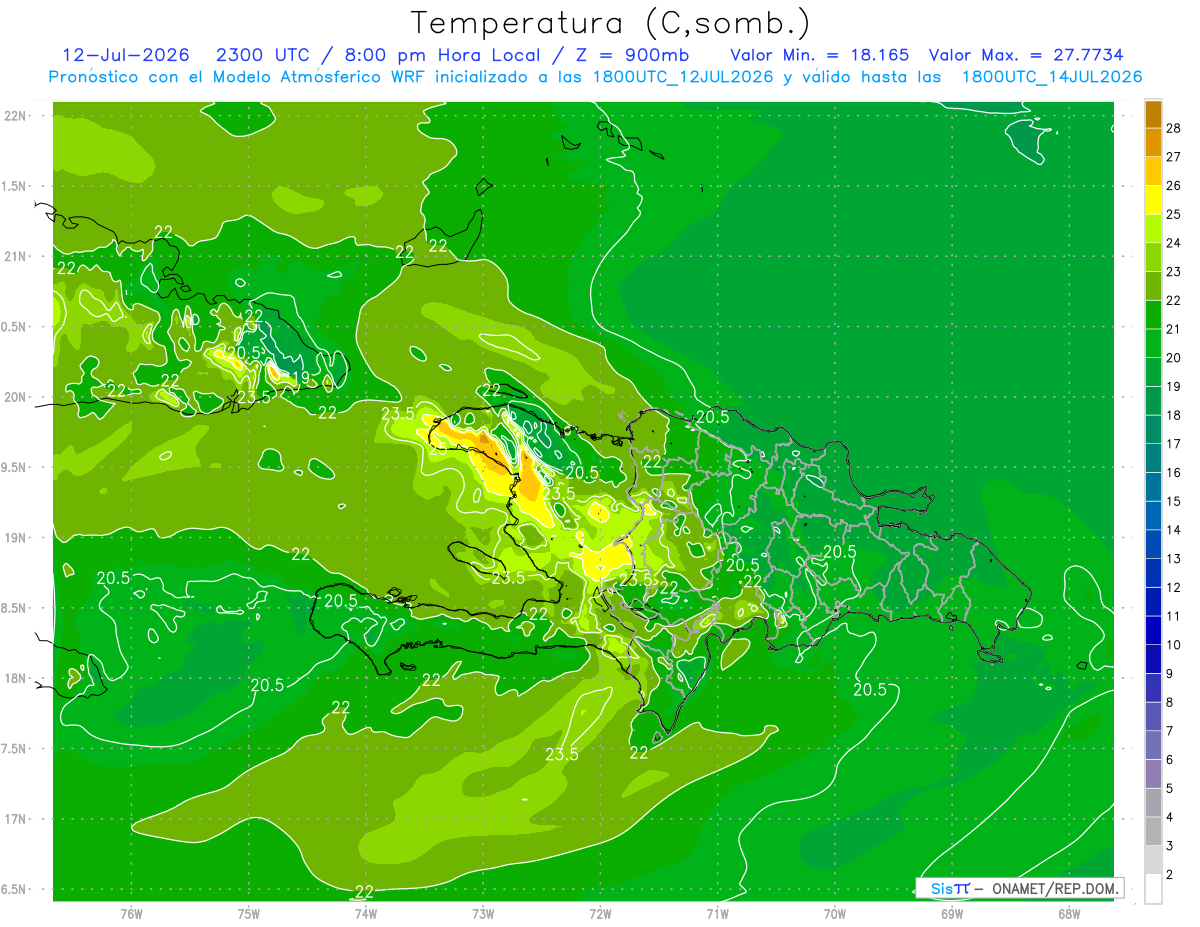Click the 21N latitude axis label

16,256
